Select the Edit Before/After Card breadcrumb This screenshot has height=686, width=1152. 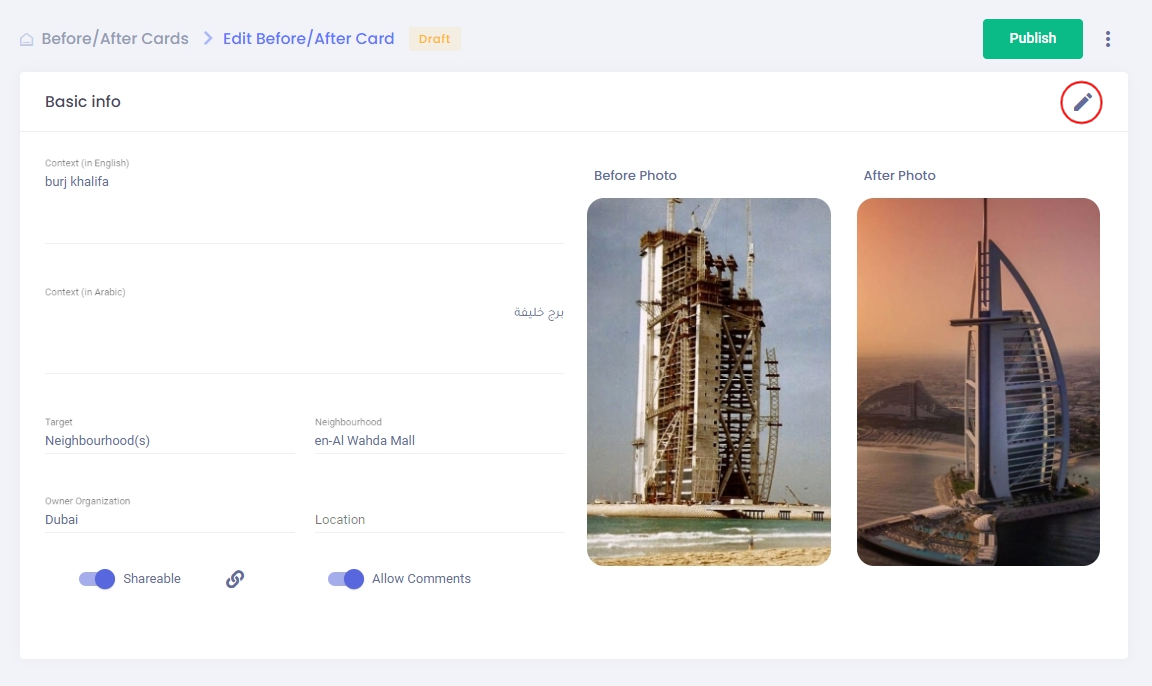coord(308,39)
